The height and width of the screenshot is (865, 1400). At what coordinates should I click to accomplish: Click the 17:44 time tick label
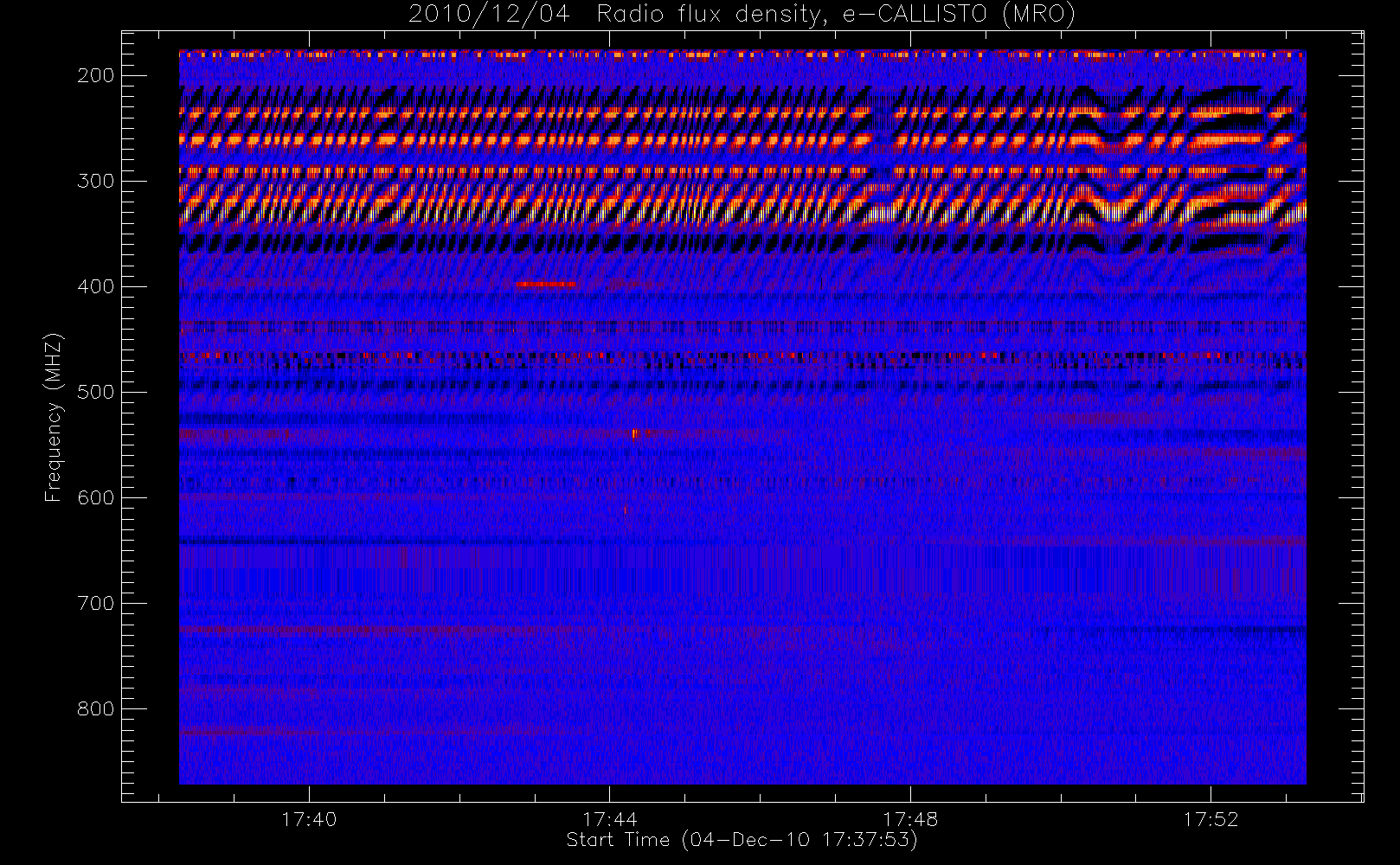pos(610,819)
